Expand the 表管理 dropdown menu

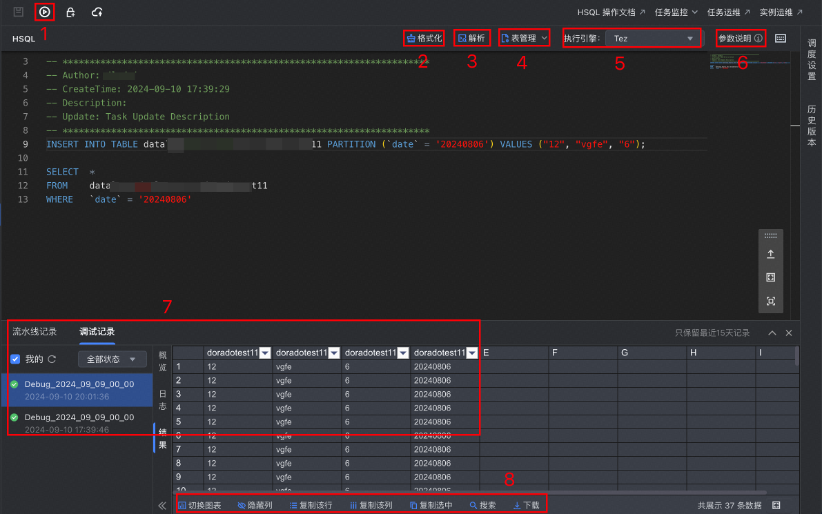pos(524,39)
